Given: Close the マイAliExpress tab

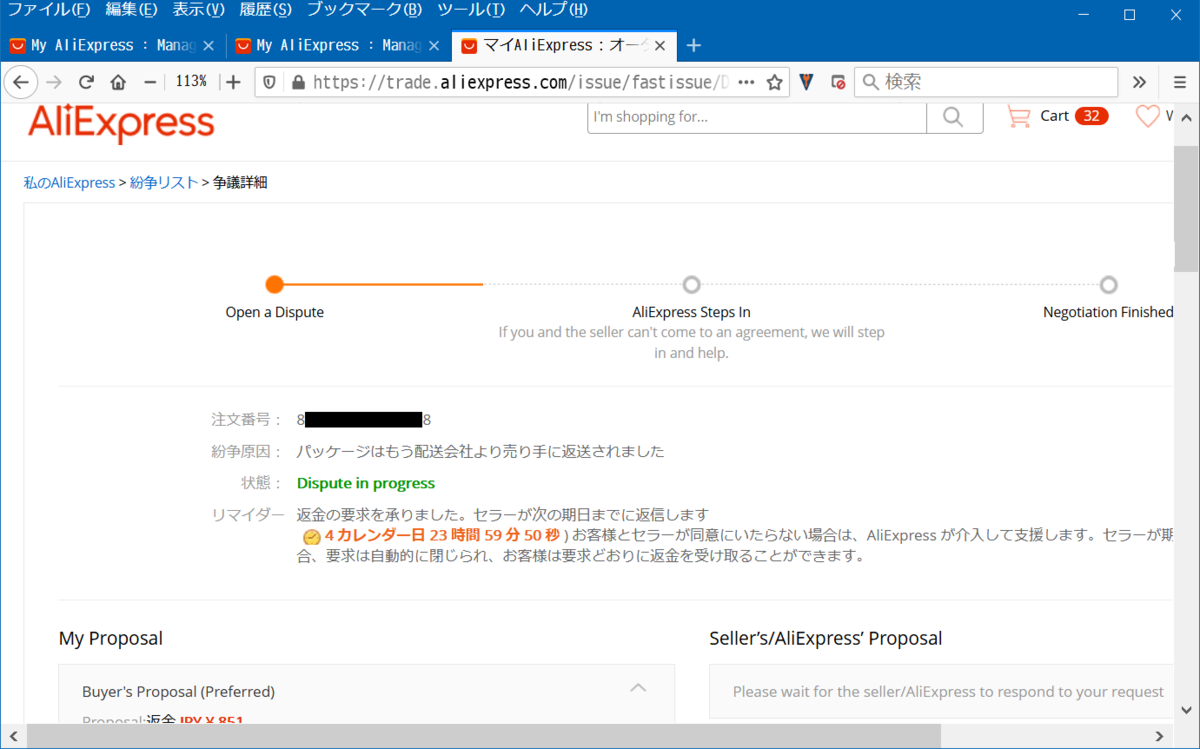Looking at the screenshot, I should (x=660, y=45).
